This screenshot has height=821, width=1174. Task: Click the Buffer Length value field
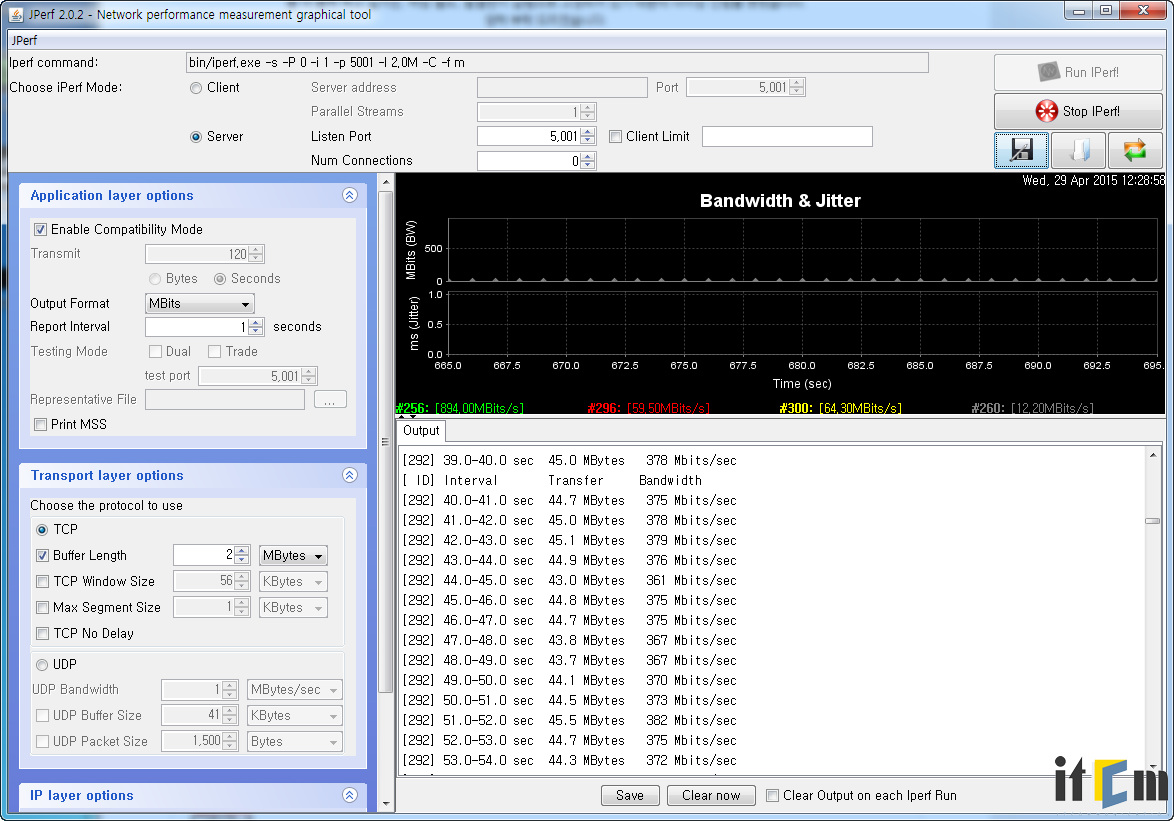tap(204, 555)
